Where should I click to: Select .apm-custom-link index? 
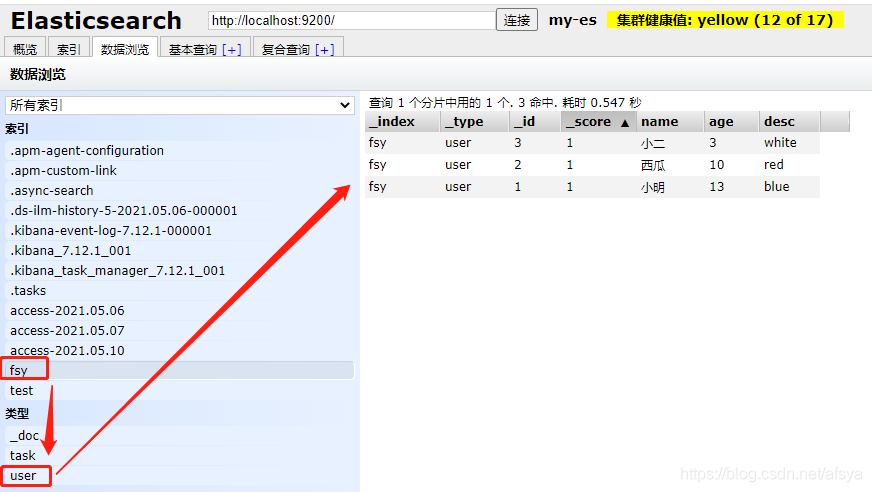180,171
